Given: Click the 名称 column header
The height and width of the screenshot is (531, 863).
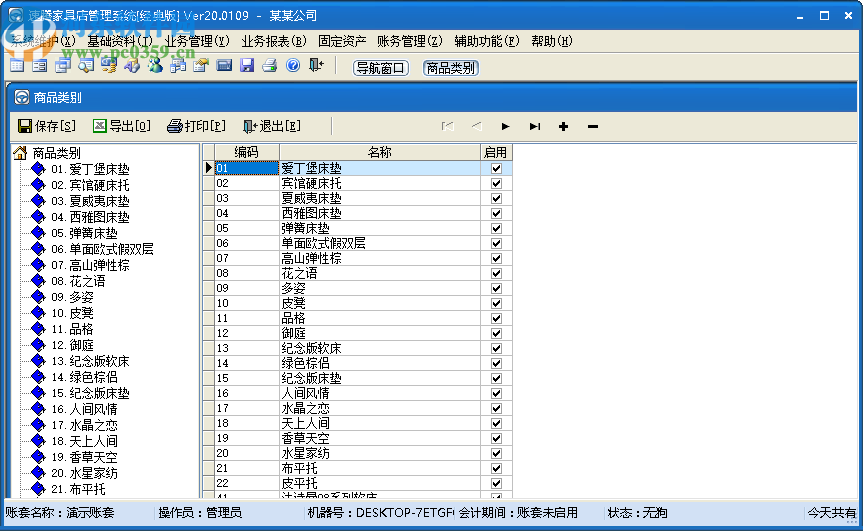Looking at the screenshot, I should point(380,152).
